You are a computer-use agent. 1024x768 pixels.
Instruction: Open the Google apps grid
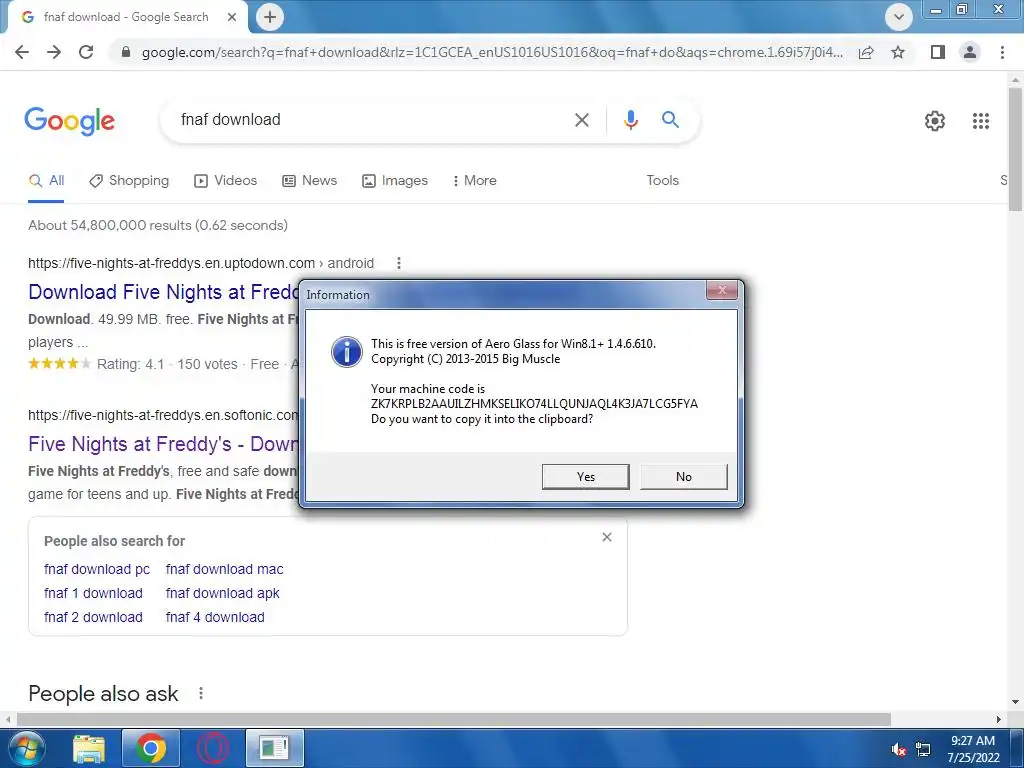pos(980,121)
